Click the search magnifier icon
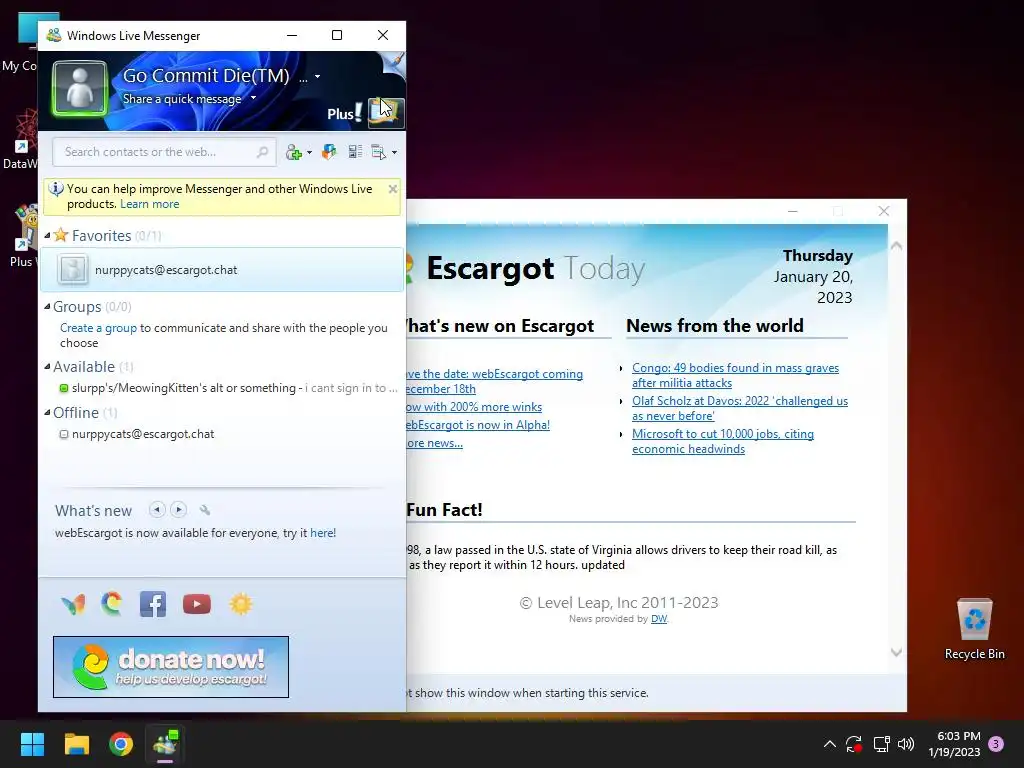The height and width of the screenshot is (768, 1024). coord(263,152)
